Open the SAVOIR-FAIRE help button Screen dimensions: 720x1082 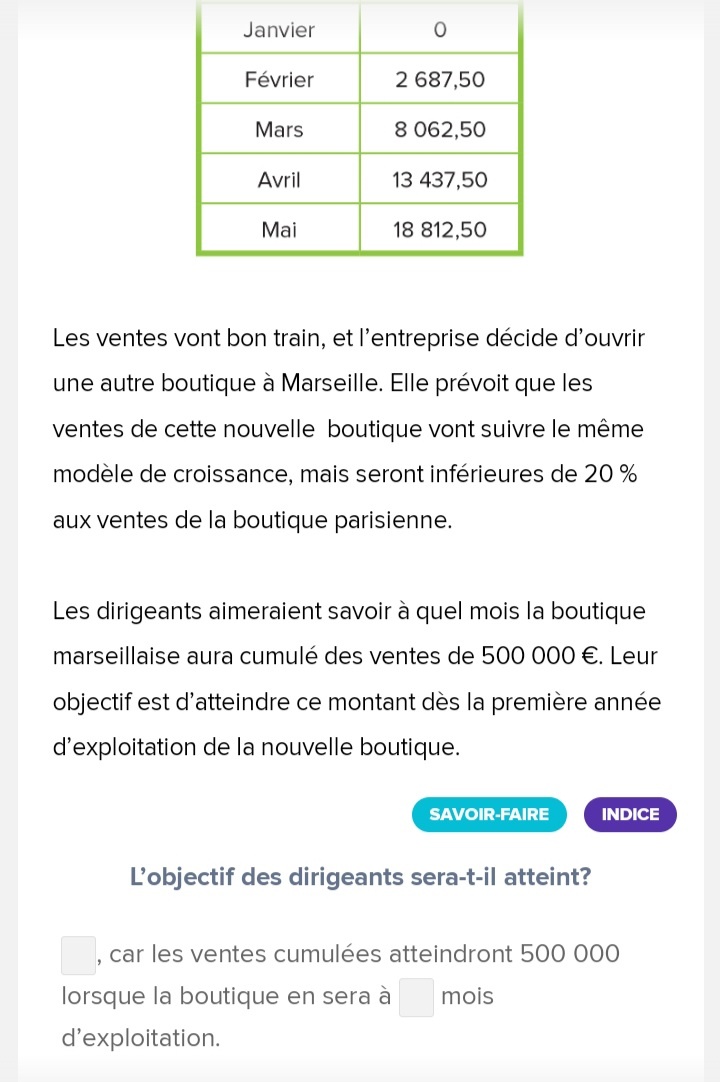click(x=489, y=814)
